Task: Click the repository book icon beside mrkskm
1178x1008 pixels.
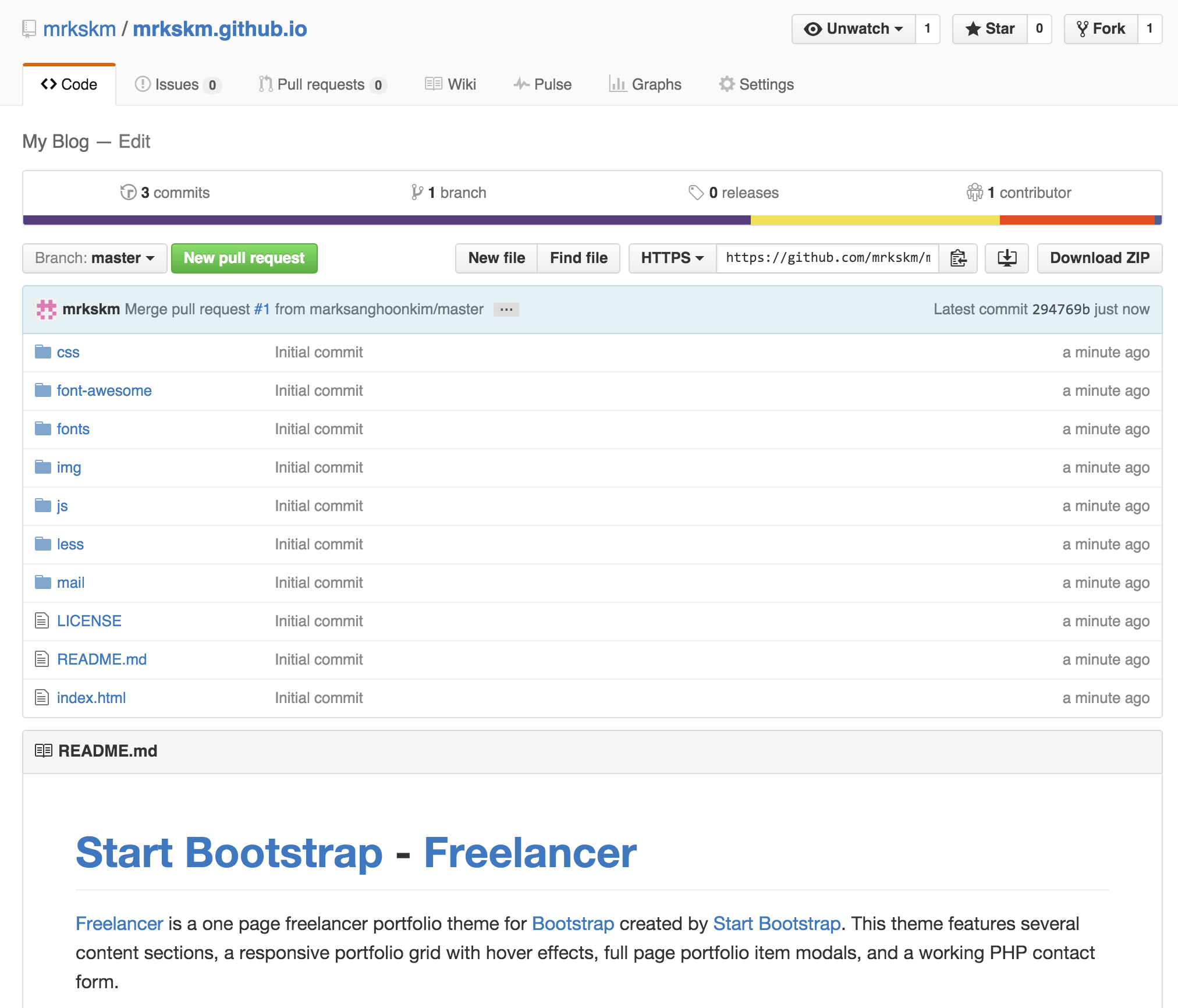Action: (x=29, y=29)
